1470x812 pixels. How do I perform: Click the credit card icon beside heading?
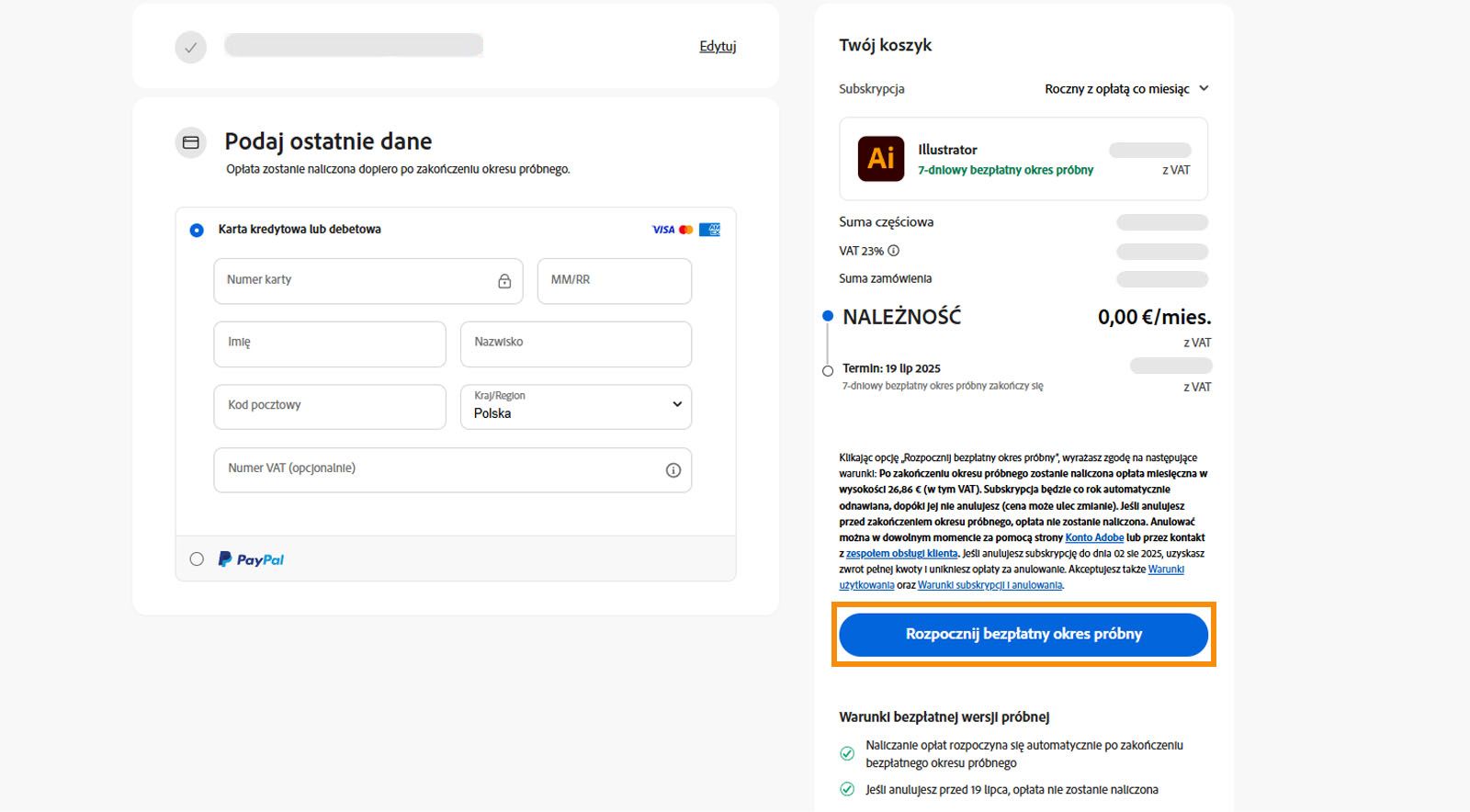click(x=191, y=142)
